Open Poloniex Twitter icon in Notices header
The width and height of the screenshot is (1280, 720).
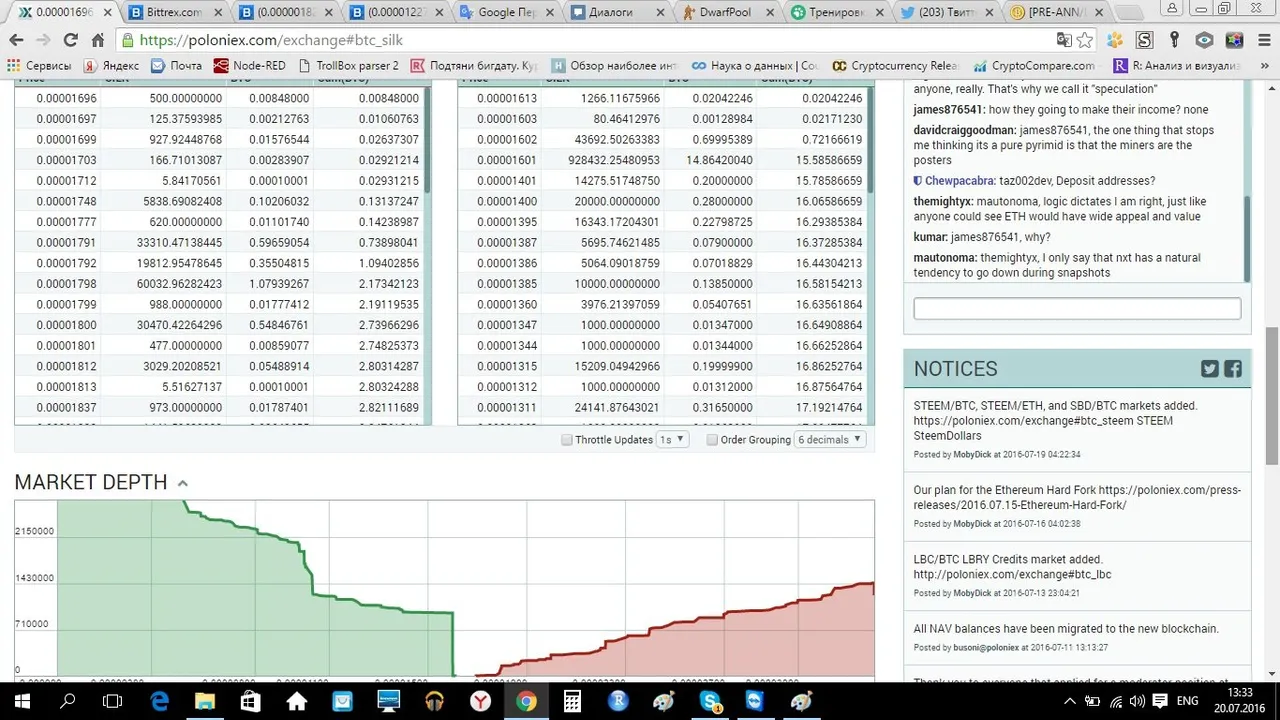pos(1210,369)
